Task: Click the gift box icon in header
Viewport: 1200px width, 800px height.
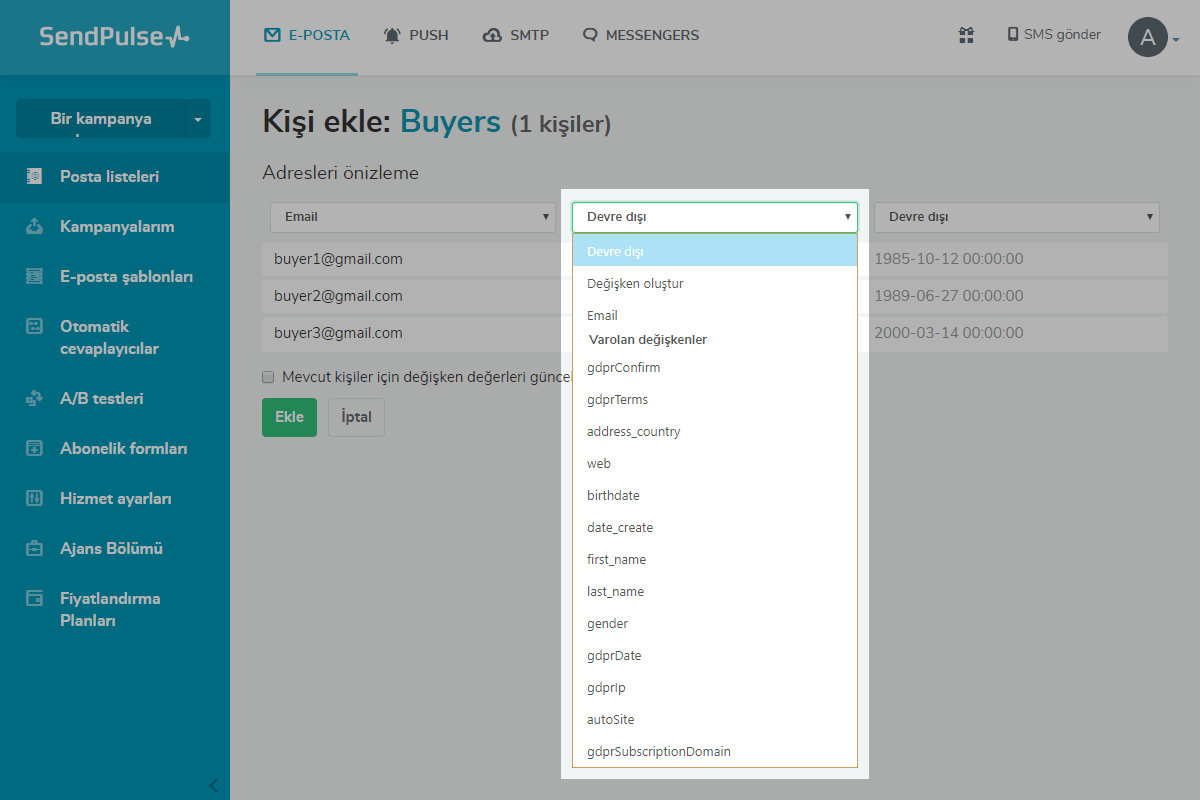Action: coord(966,35)
